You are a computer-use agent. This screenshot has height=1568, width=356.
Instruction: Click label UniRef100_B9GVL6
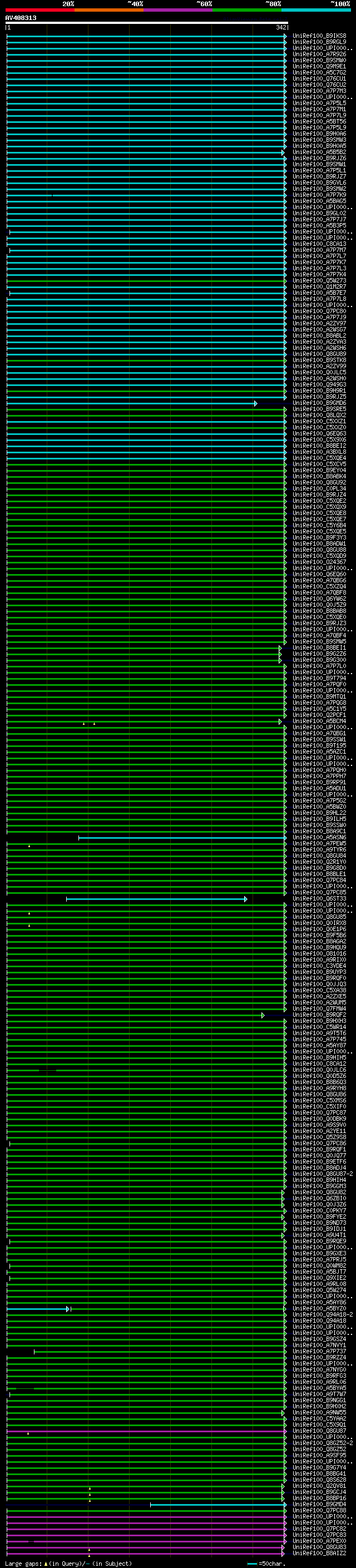[319, 183]
